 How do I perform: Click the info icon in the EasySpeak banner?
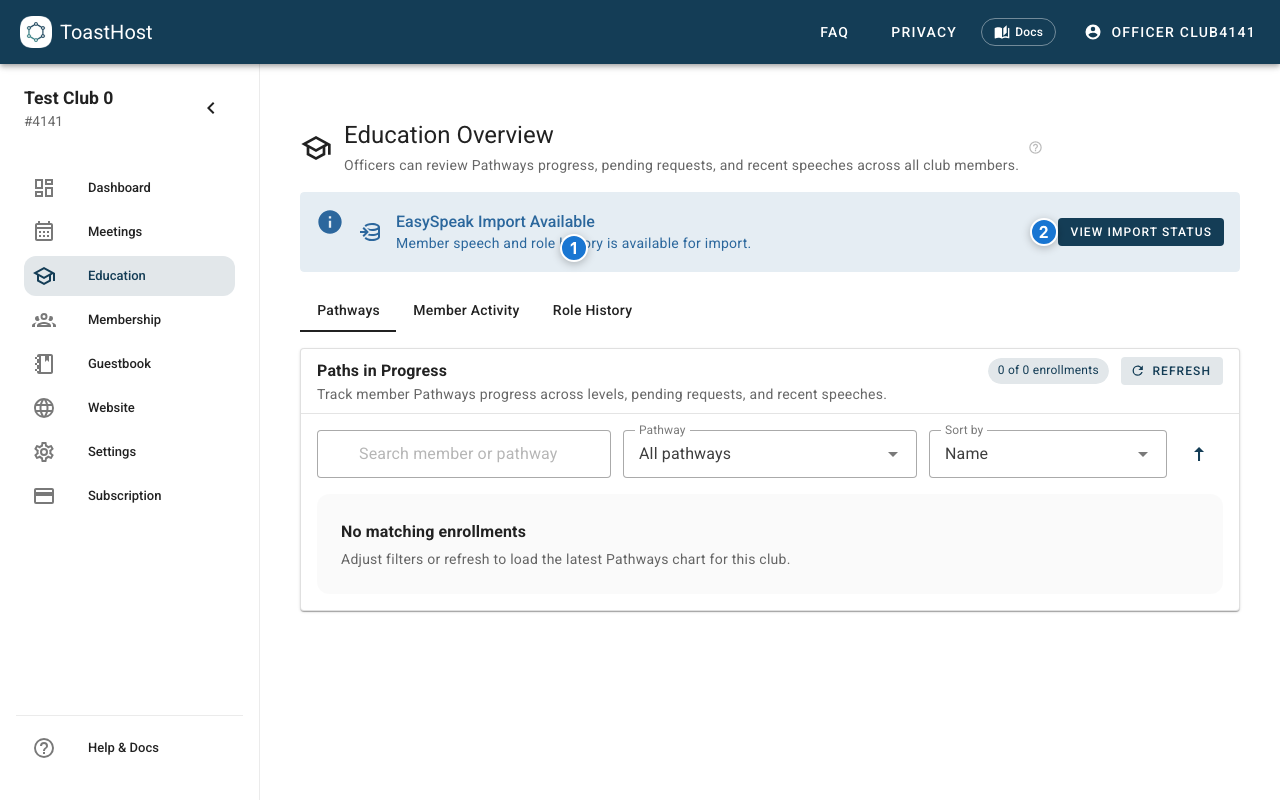pyautogui.click(x=329, y=222)
